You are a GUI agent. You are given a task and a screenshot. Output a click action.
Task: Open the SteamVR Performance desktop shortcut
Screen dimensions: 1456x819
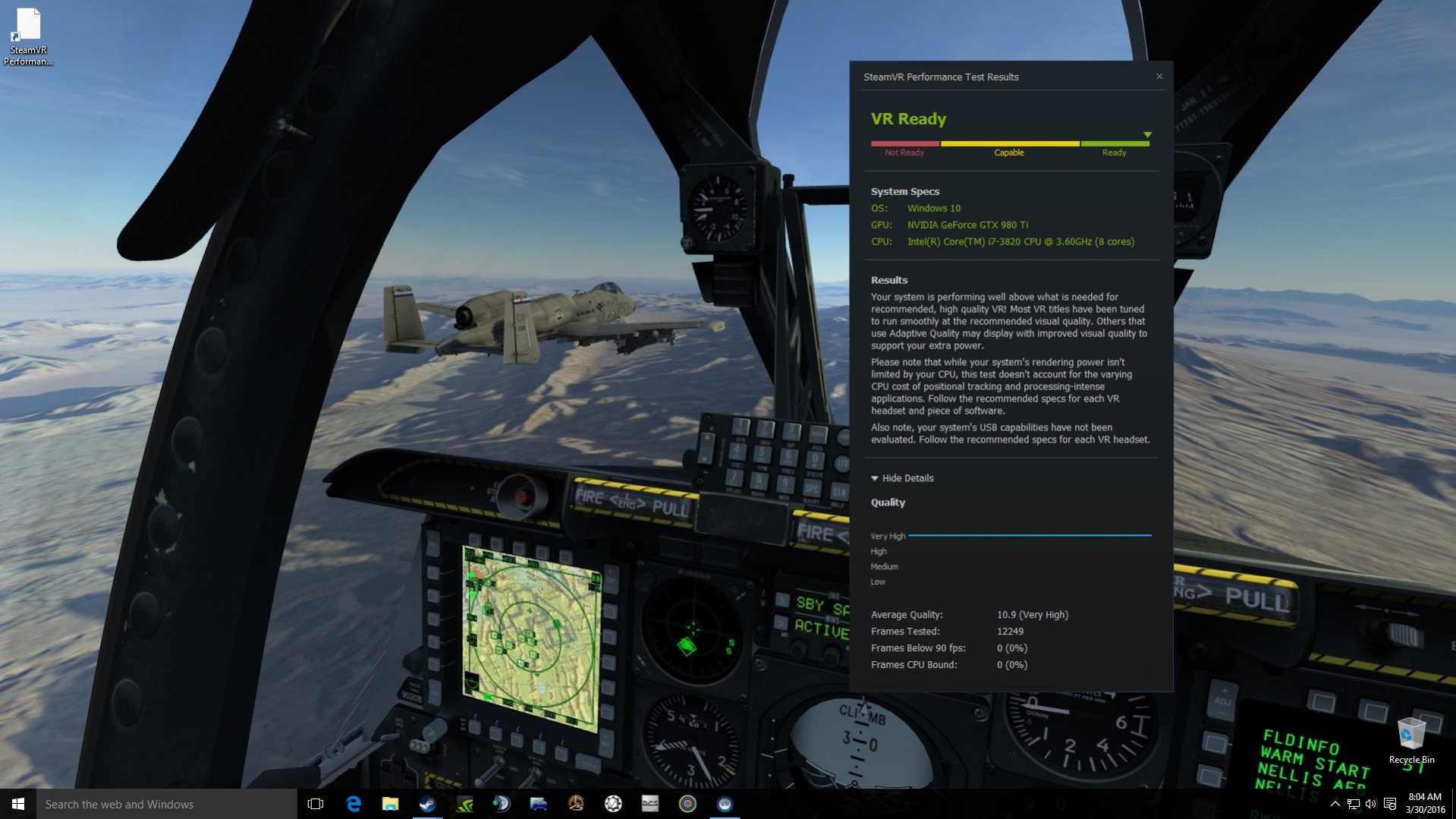(x=28, y=36)
